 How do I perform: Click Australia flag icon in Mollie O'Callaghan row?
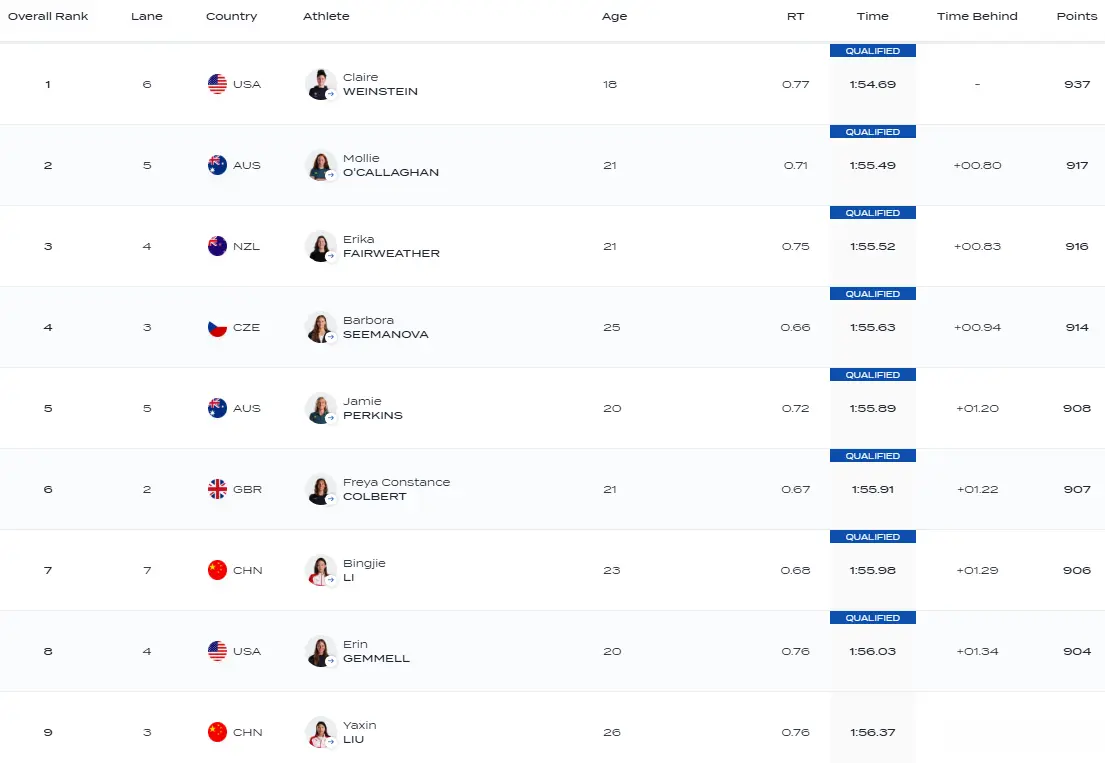[x=217, y=165]
